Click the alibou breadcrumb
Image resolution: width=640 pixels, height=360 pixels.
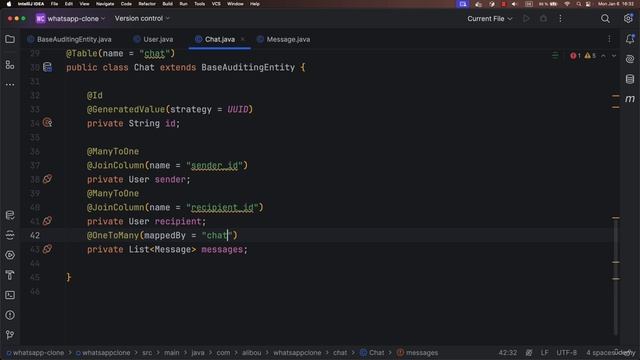pyautogui.click(x=251, y=352)
